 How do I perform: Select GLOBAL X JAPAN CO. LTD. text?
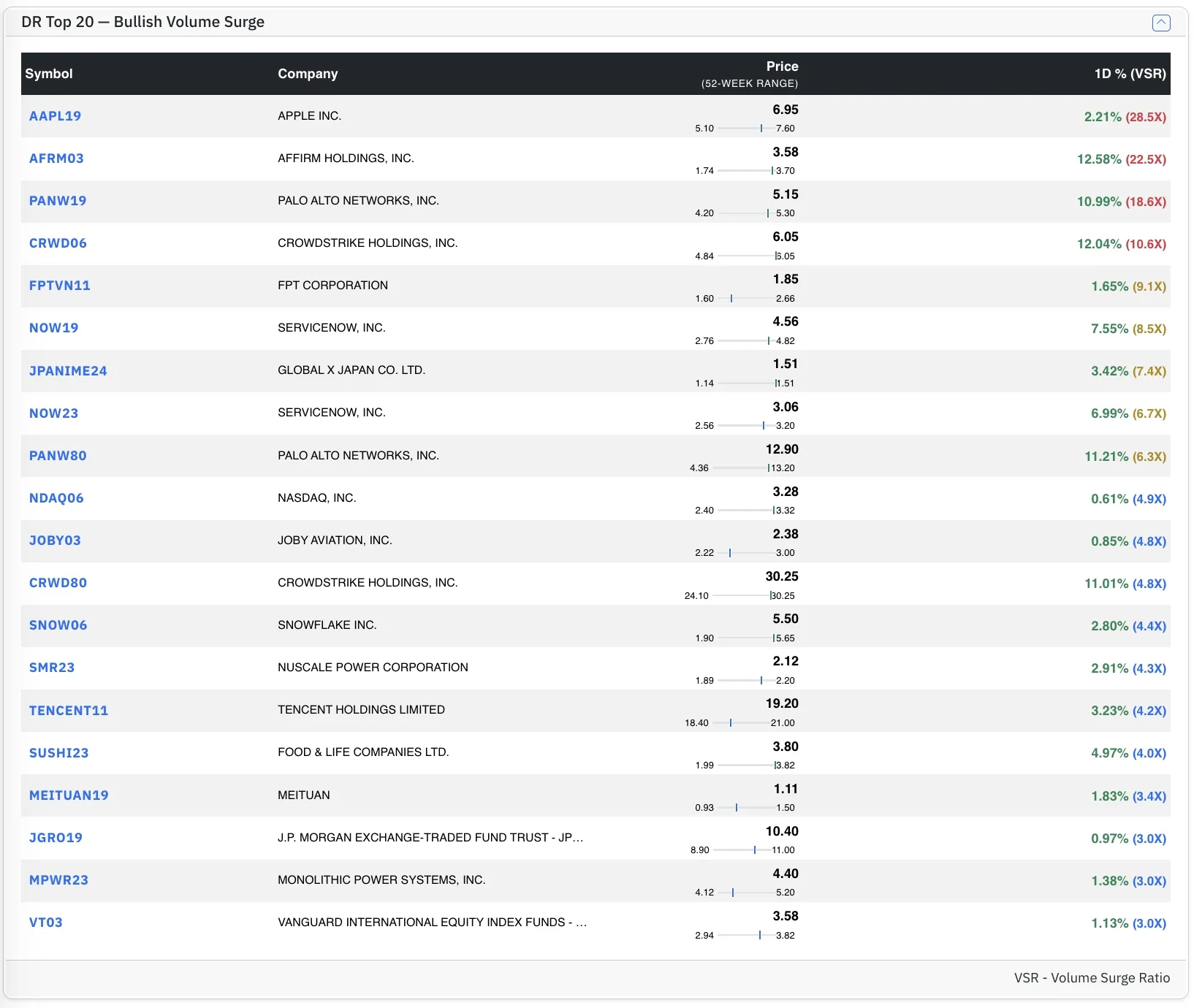pyautogui.click(x=351, y=370)
